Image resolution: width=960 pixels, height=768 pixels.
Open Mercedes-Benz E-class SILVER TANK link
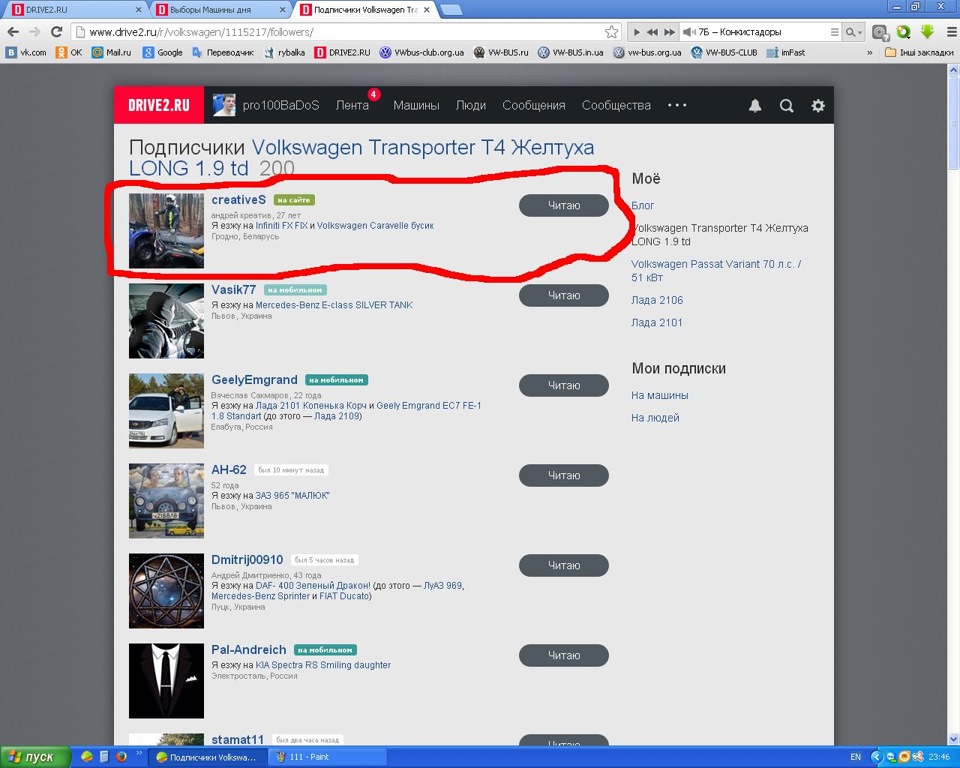(x=334, y=305)
